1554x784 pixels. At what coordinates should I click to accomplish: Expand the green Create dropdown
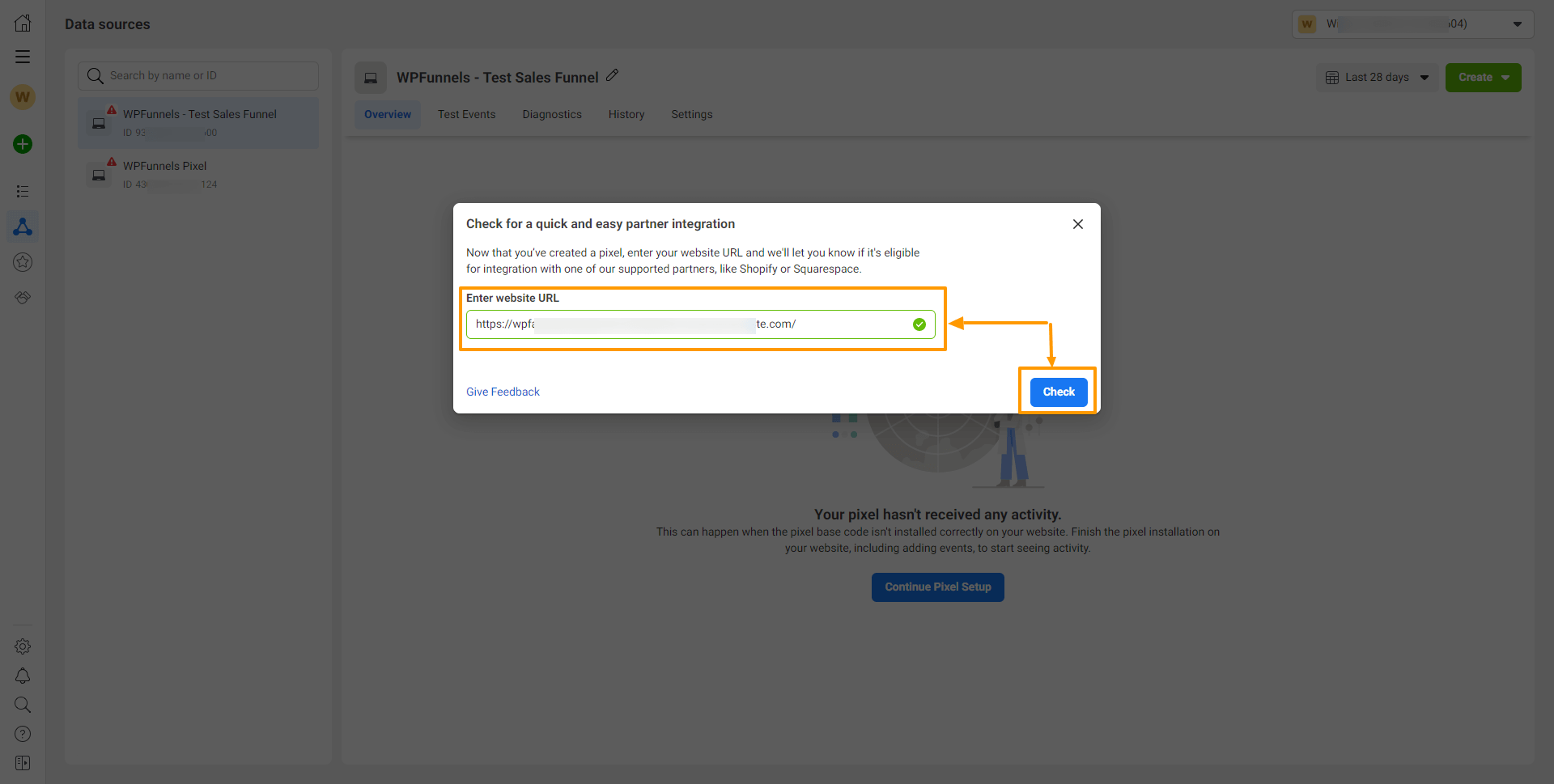1484,78
